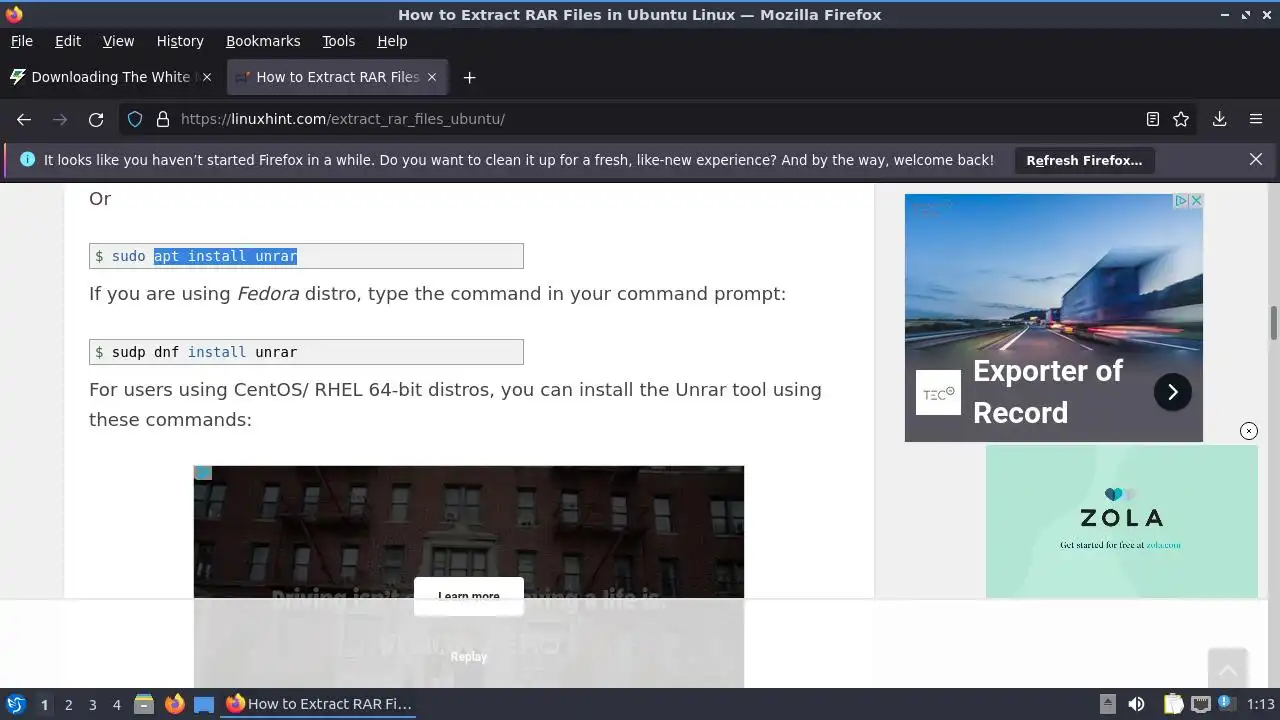
Task: Open the View menu
Action: coord(118,41)
